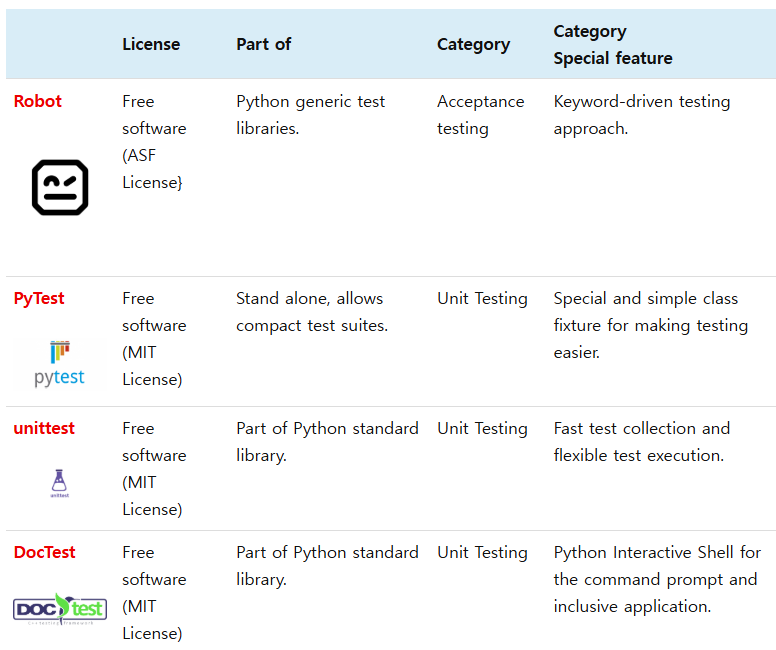This screenshot has width=776, height=650.
Task: Click 'Python generic test libraries' cell
Action: pos(310,115)
